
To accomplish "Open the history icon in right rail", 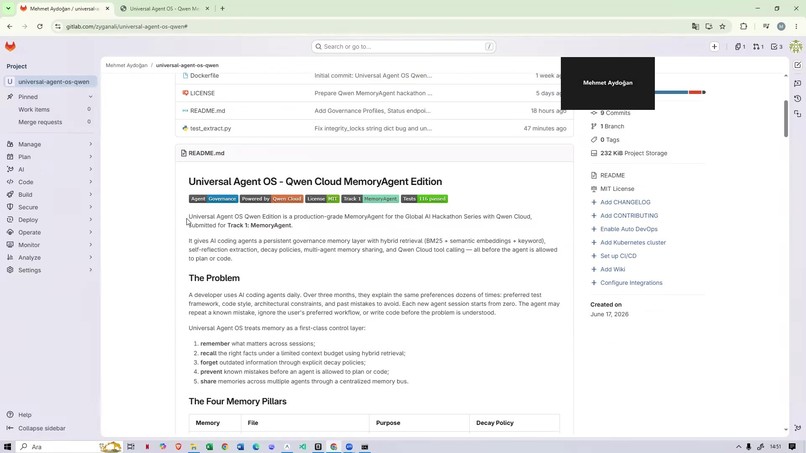I will click(797, 98).
